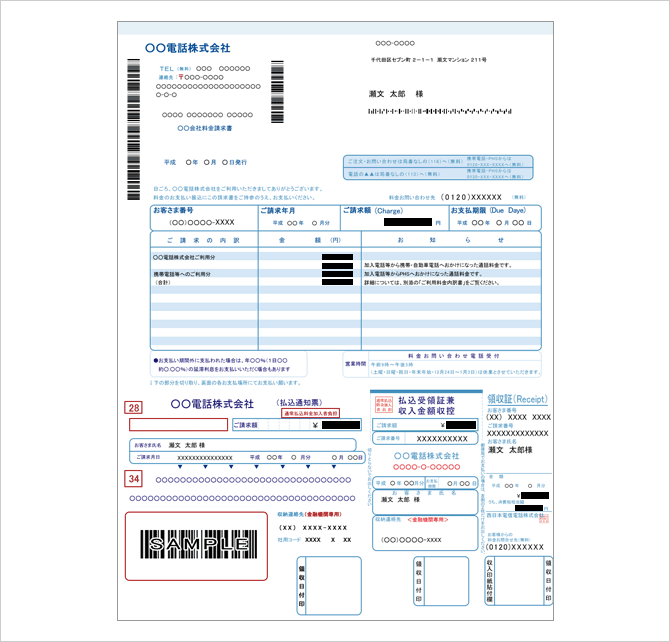Click the red boxed number '34'
Screen dimensions: 670x642
[x=134, y=479]
